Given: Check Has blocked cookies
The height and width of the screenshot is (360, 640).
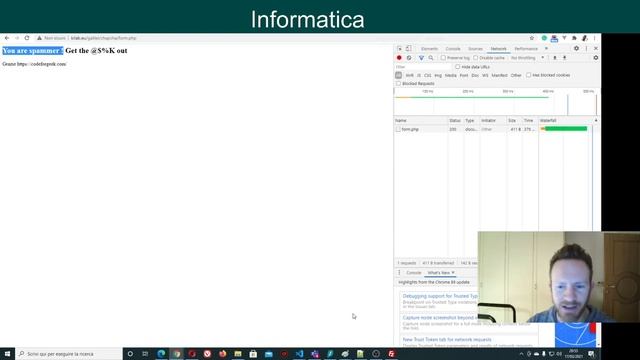Looking at the screenshot, I should pos(529,75).
